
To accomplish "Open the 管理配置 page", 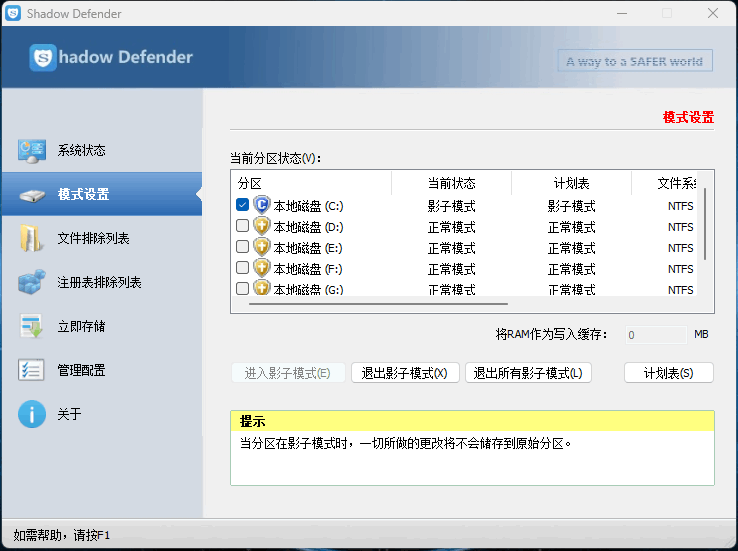I will [102, 370].
